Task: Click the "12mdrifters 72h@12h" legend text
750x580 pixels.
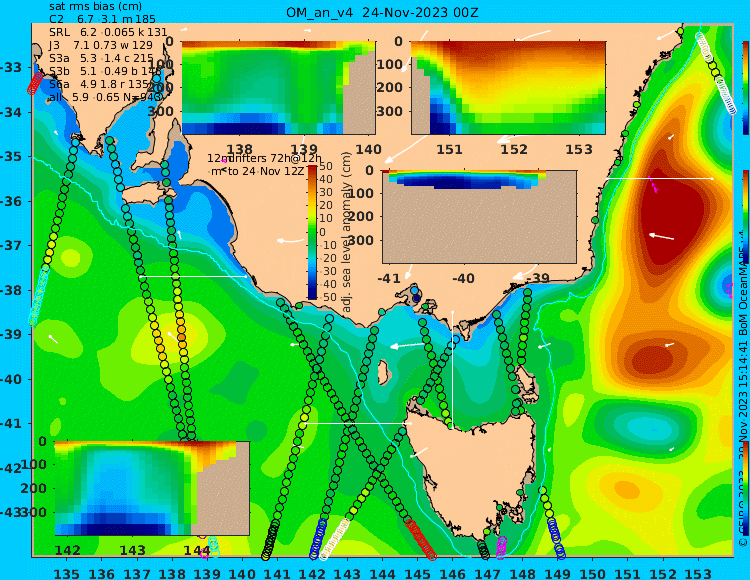Action: 265,158
